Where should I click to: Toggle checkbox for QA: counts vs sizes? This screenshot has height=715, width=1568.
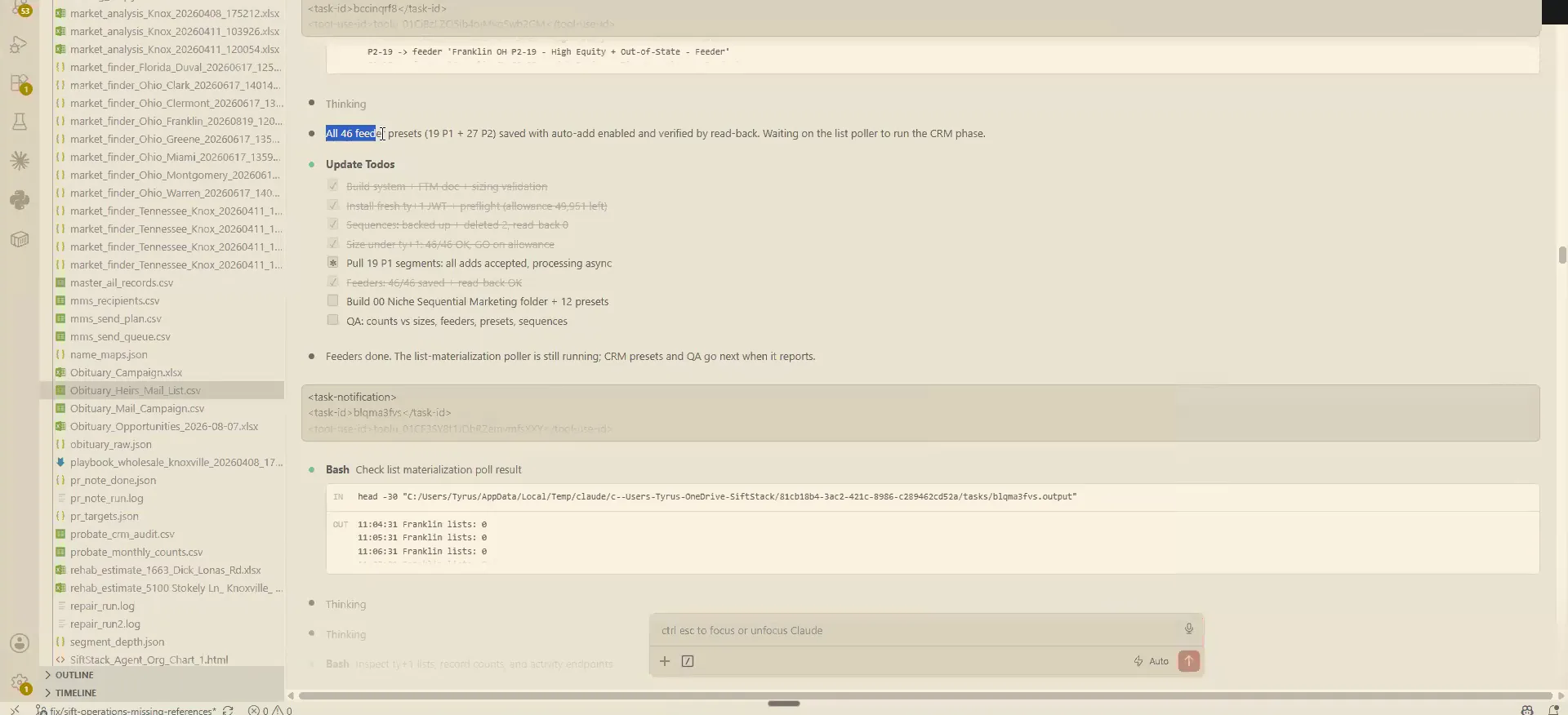[x=332, y=321]
